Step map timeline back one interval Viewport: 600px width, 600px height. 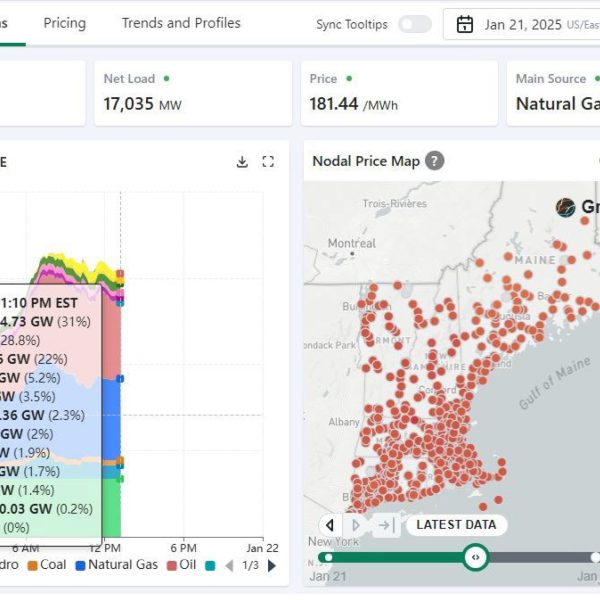331,525
